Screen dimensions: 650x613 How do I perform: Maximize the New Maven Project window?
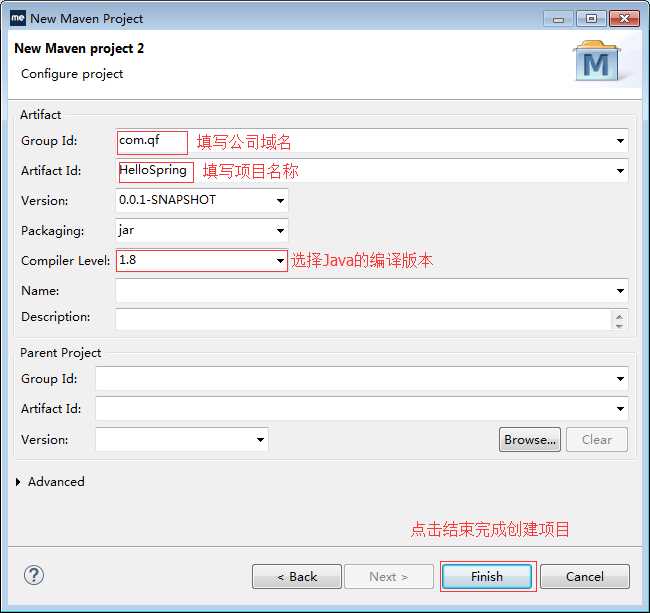(592, 19)
